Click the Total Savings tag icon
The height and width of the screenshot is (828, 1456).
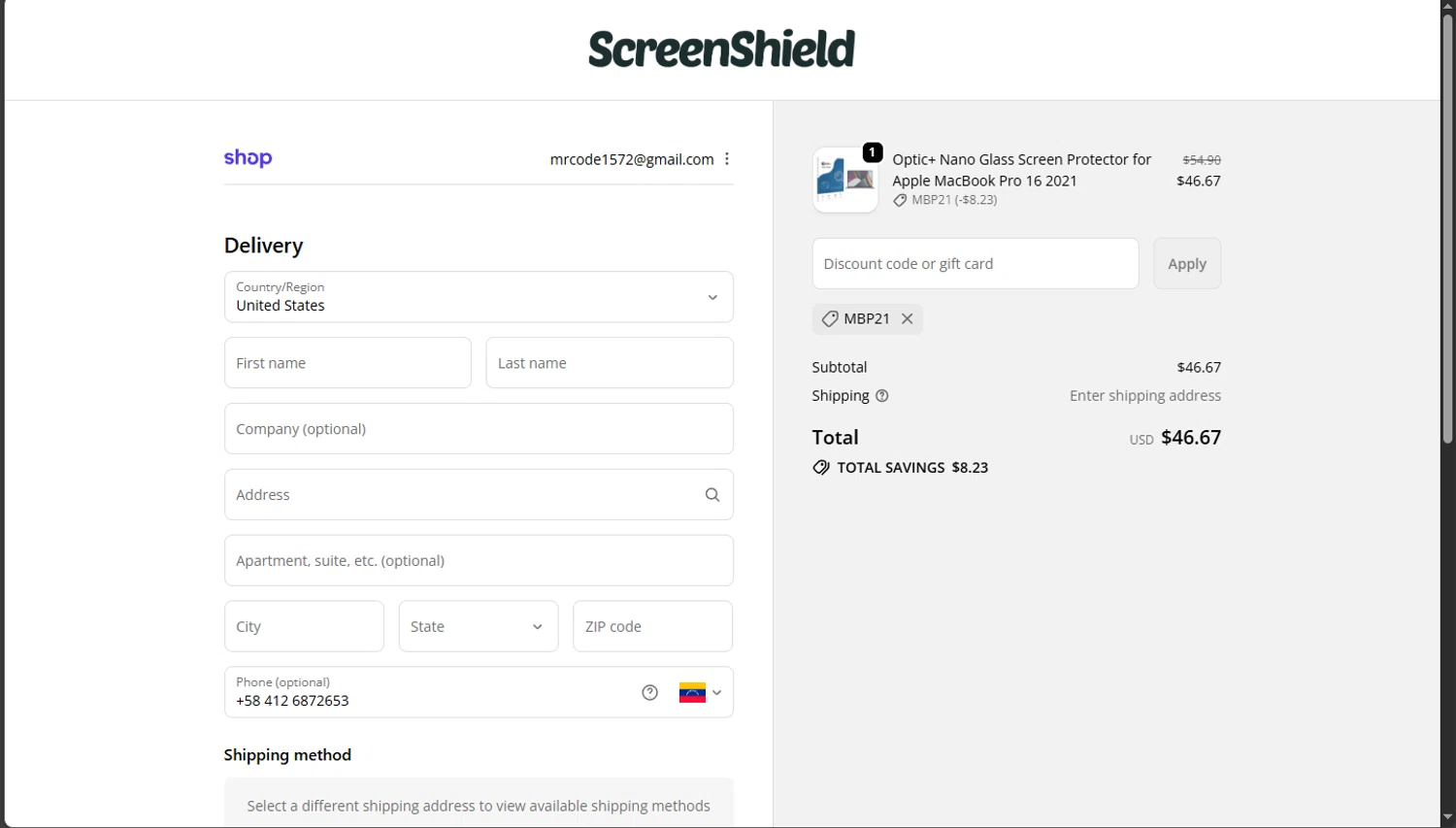(x=821, y=468)
